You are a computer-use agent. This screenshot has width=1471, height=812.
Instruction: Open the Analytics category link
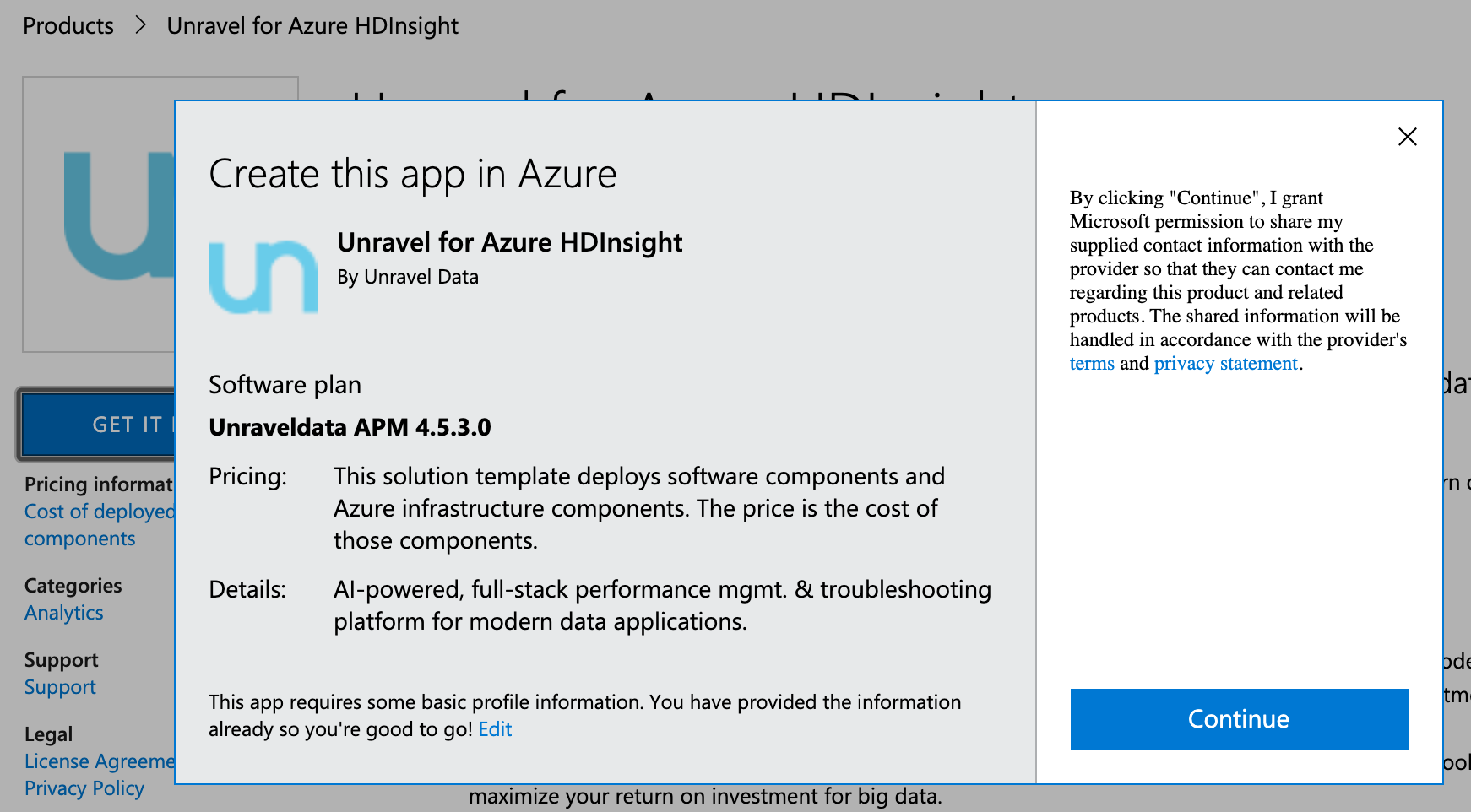tap(64, 613)
